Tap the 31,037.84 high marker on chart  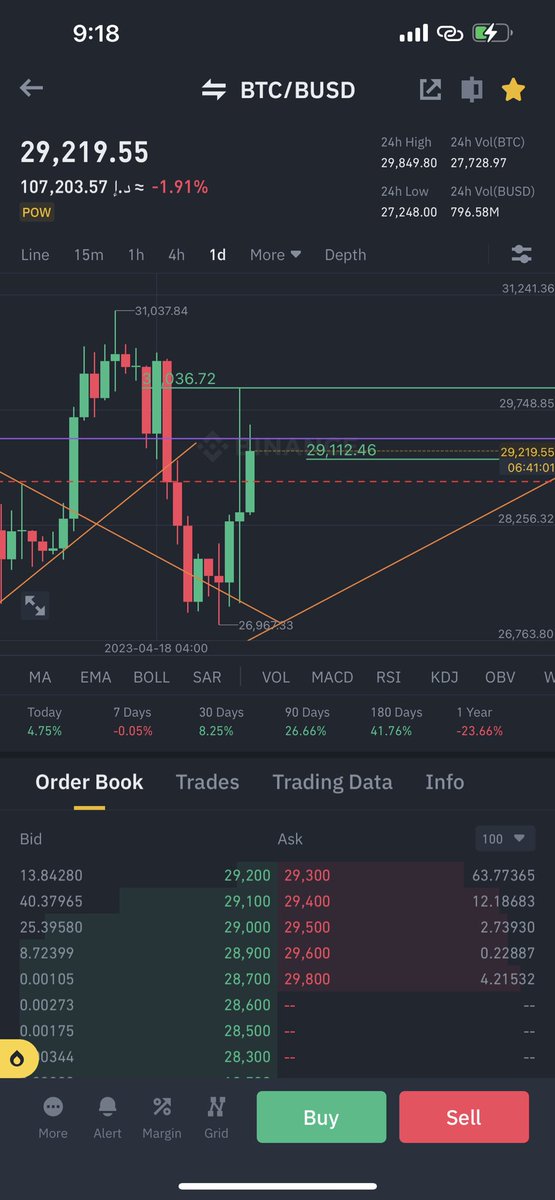[x=161, y=311]
